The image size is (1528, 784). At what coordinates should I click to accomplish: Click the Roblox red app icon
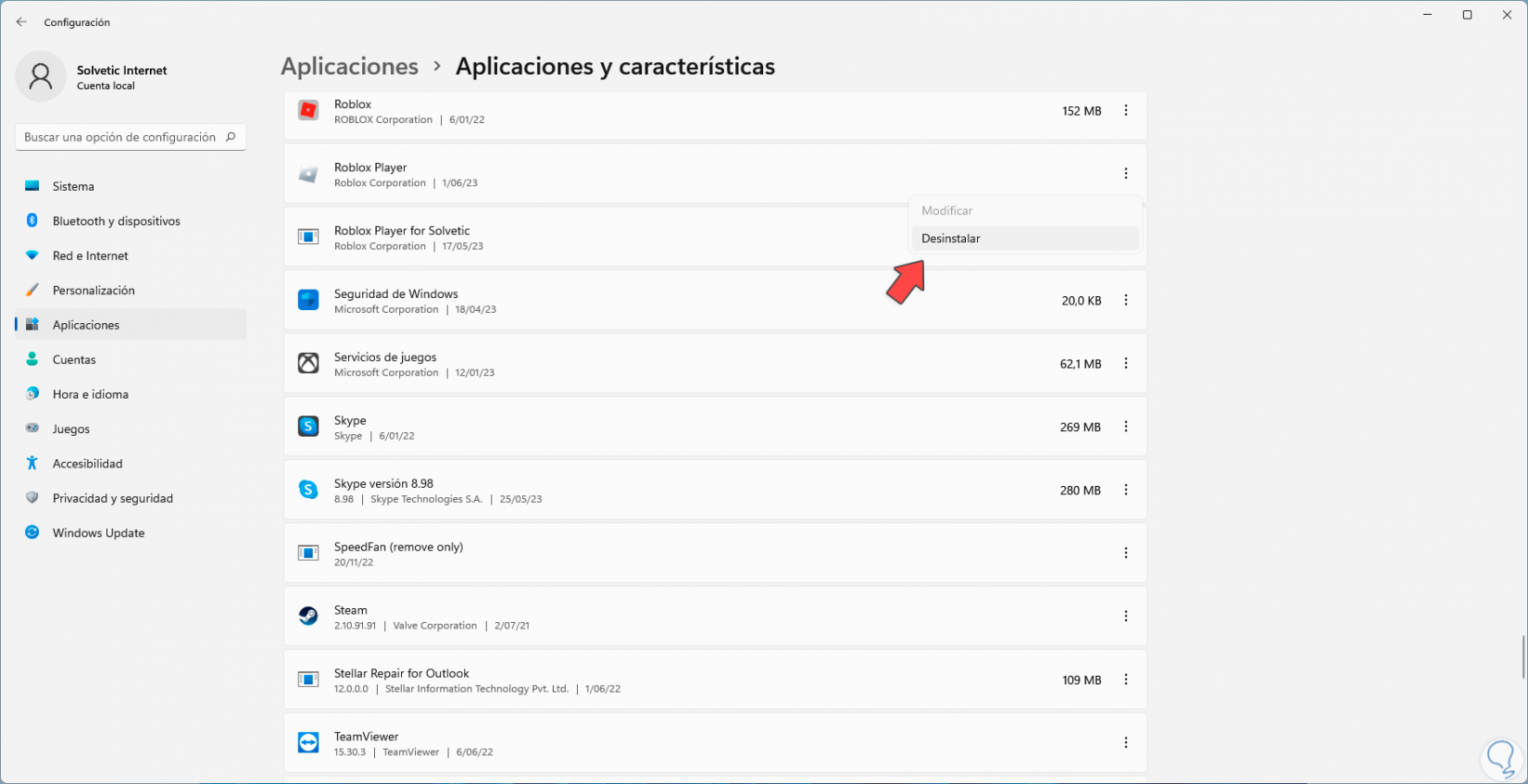308,111
